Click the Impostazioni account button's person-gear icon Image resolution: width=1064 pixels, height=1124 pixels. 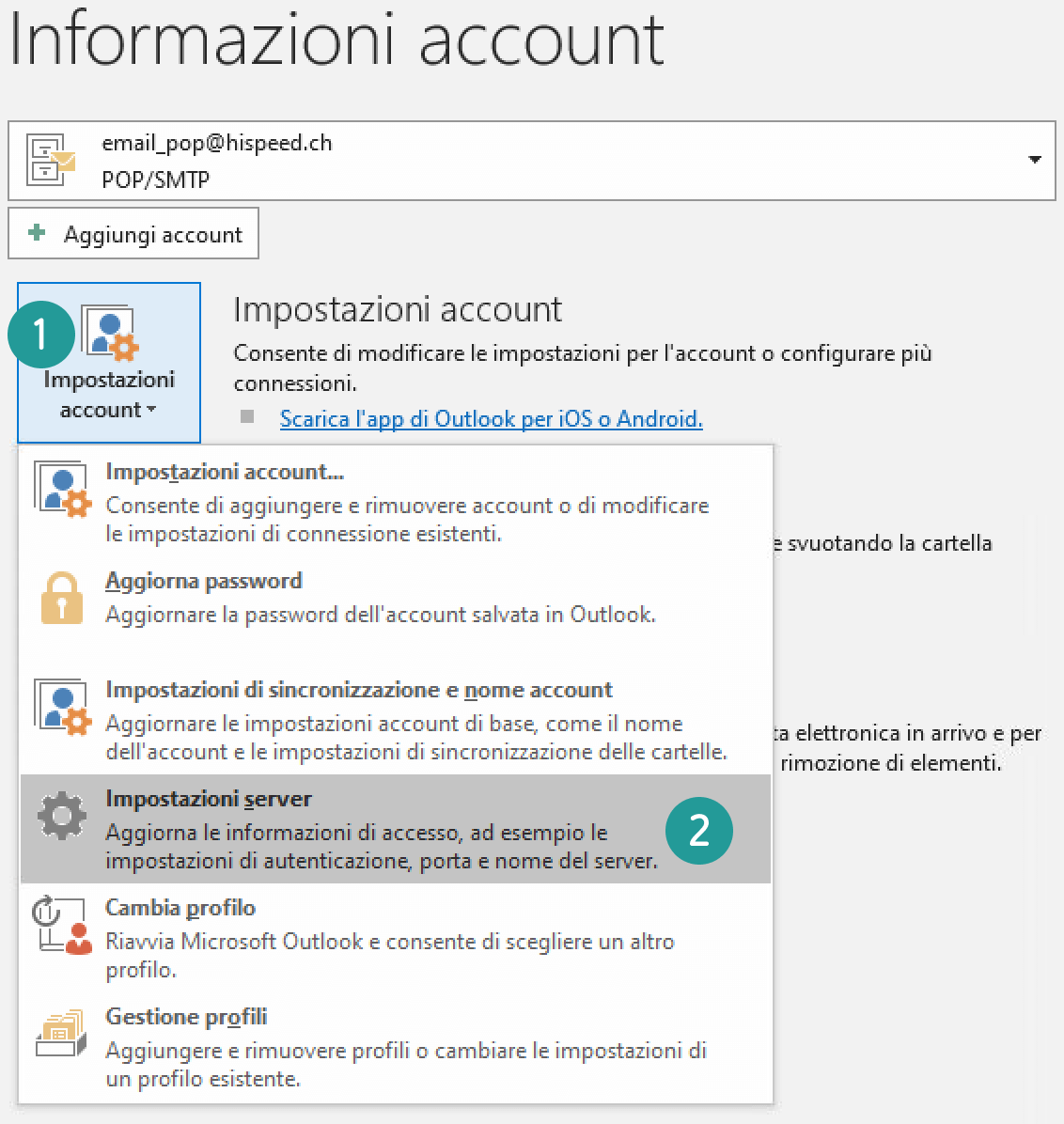[110, 333]
